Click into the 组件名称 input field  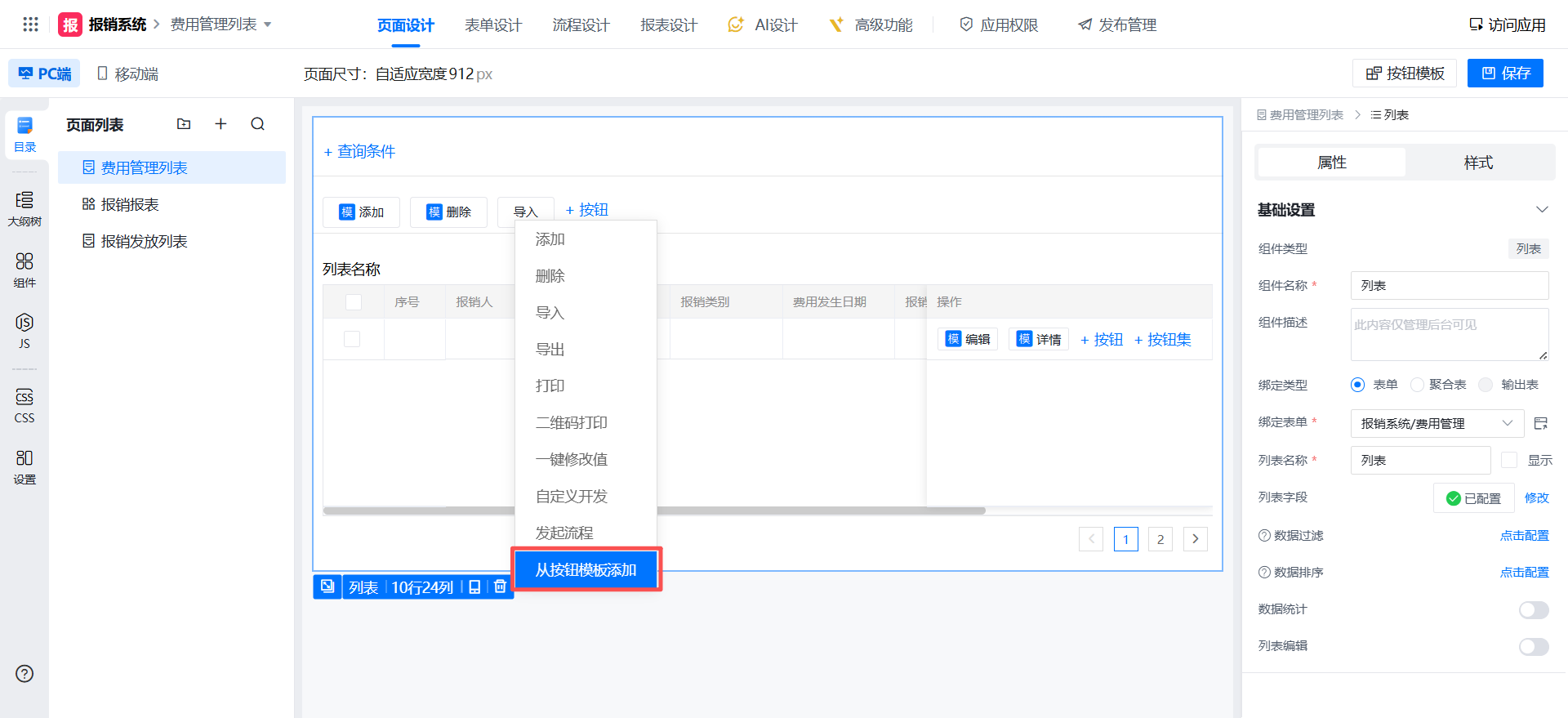coord(1449,286)
